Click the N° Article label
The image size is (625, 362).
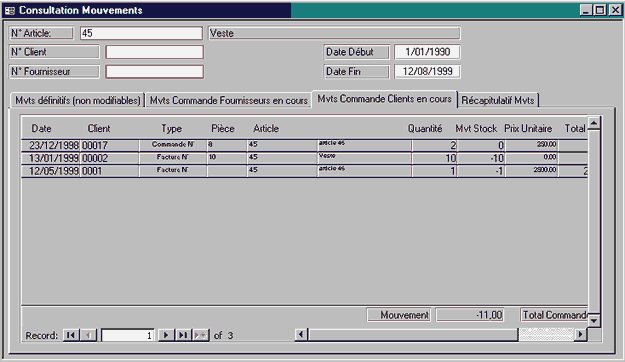point(41,33)
